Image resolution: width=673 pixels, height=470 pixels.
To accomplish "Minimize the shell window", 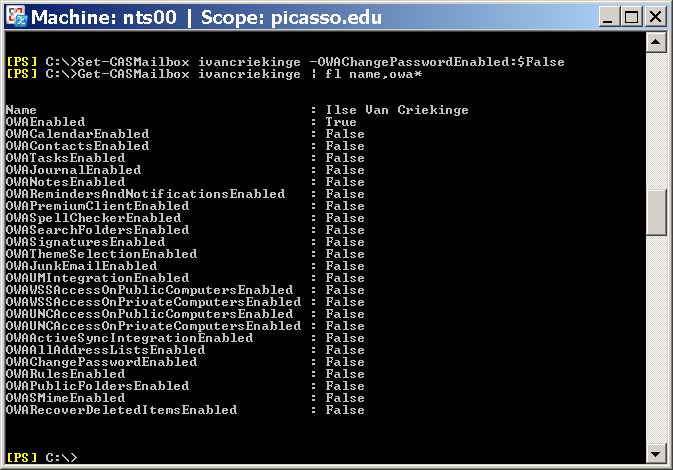I will [x=609, y=17].
